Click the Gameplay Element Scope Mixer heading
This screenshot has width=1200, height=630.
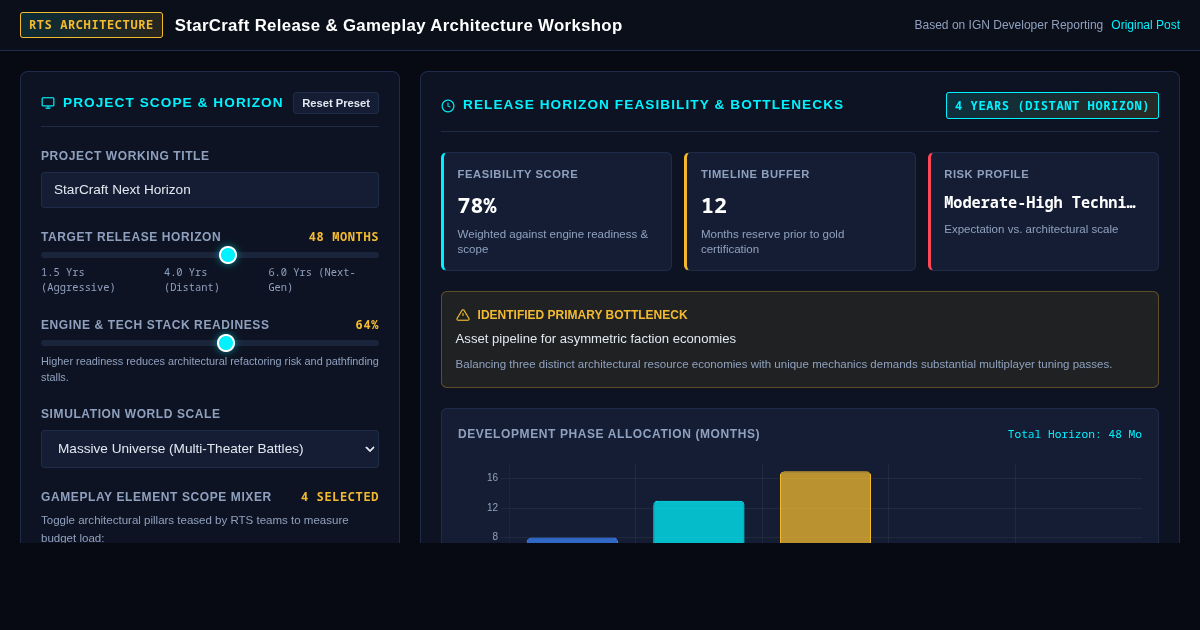point(156,497)
